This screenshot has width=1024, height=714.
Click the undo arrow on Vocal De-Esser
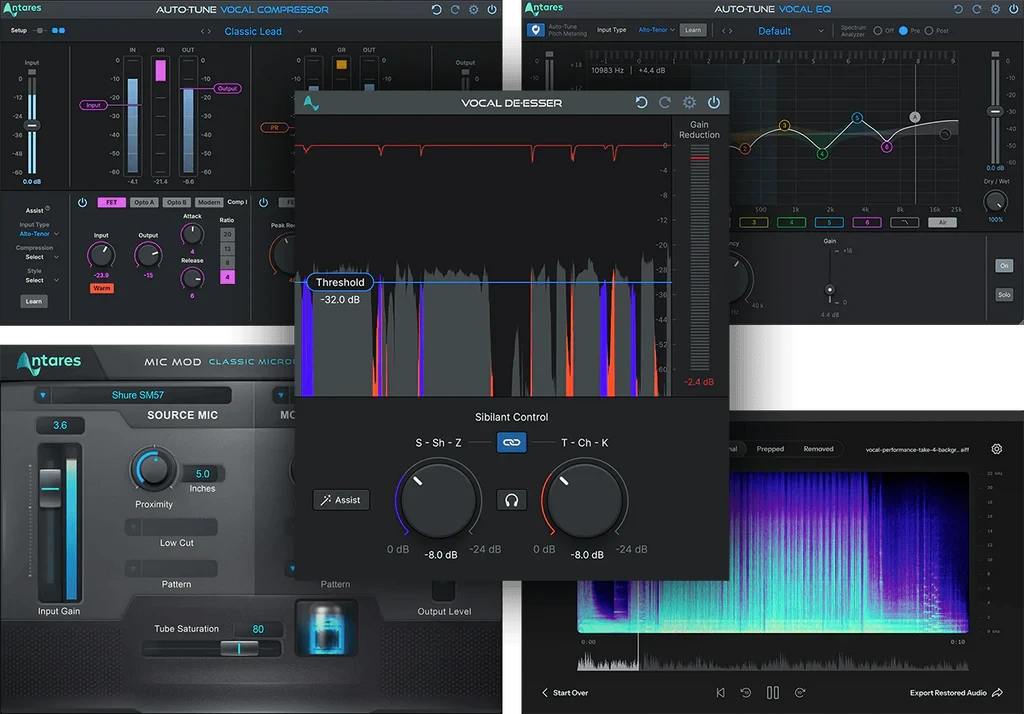[x=642, y=102]
